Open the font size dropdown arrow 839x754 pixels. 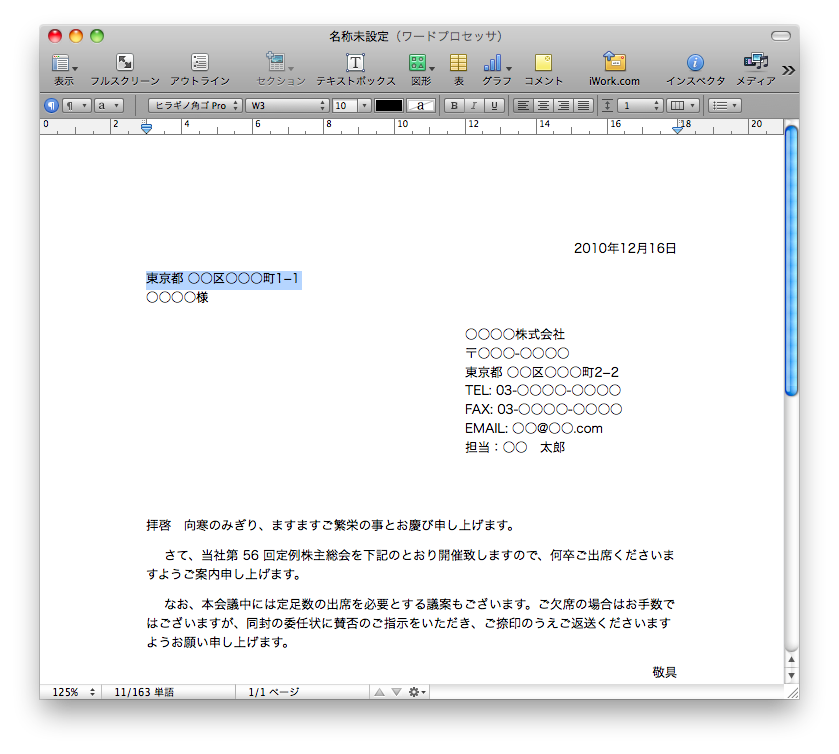click(365, 105)
